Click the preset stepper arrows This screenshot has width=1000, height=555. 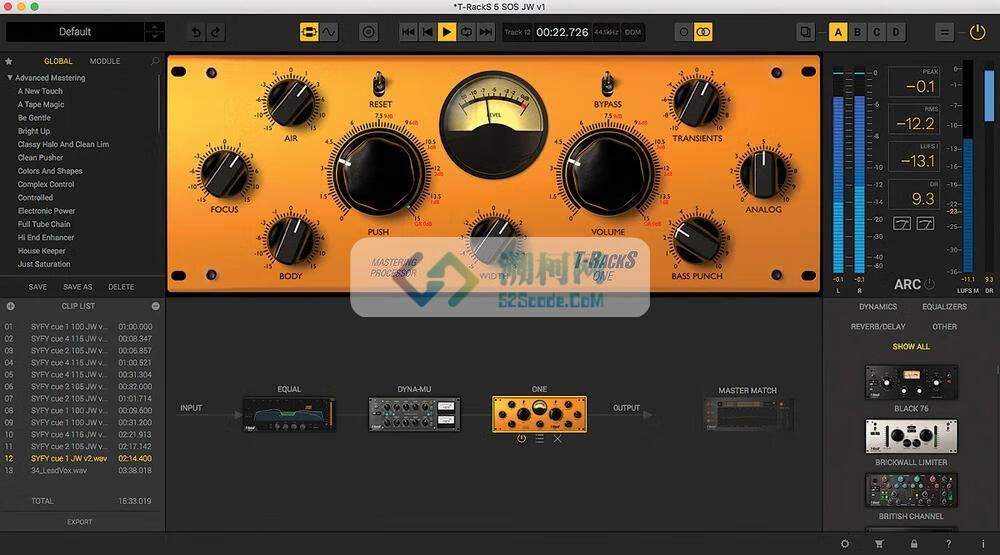154,32
